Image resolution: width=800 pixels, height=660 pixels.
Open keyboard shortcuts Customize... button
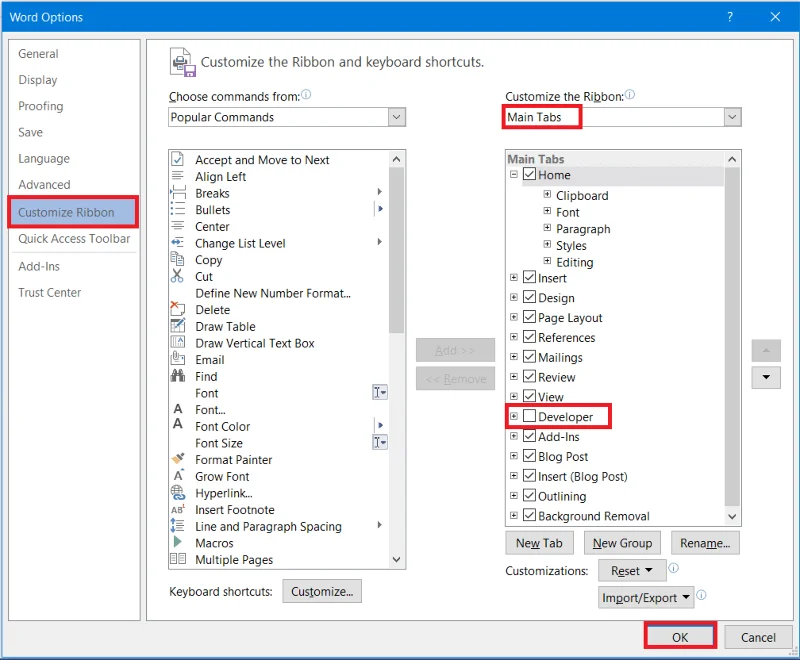(x=322, y=591)
